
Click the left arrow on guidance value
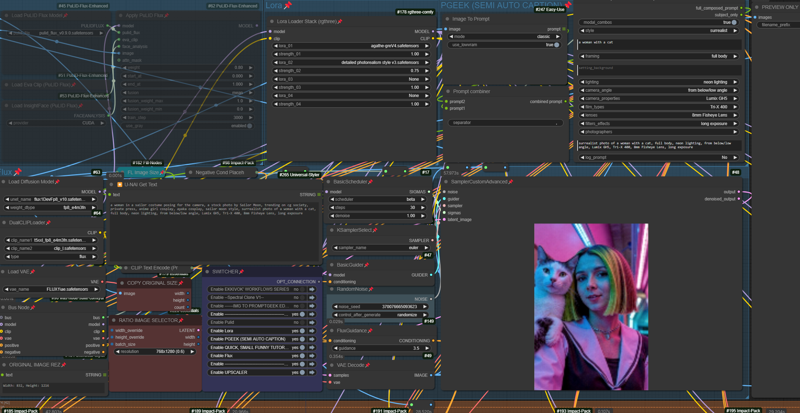point(336,348)
